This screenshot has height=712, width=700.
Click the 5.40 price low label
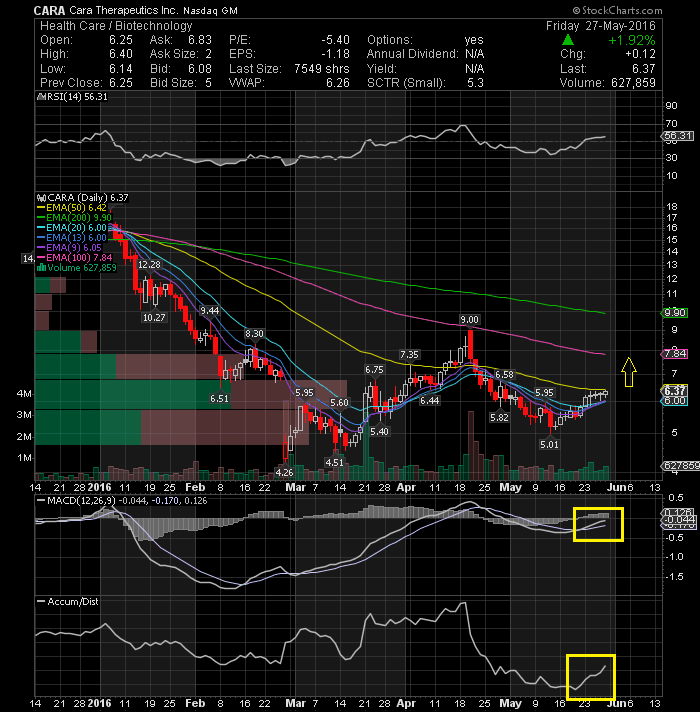379,431
